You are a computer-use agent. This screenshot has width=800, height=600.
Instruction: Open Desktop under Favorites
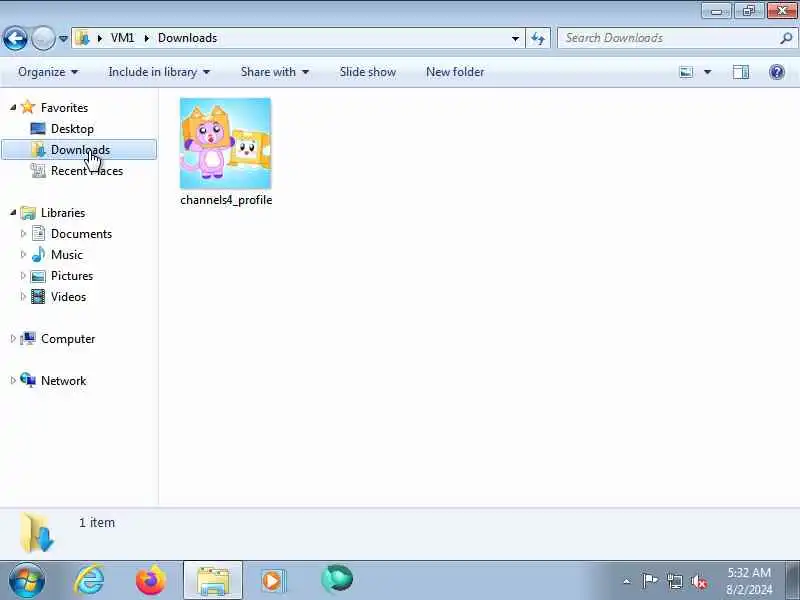tap(72, 129)
